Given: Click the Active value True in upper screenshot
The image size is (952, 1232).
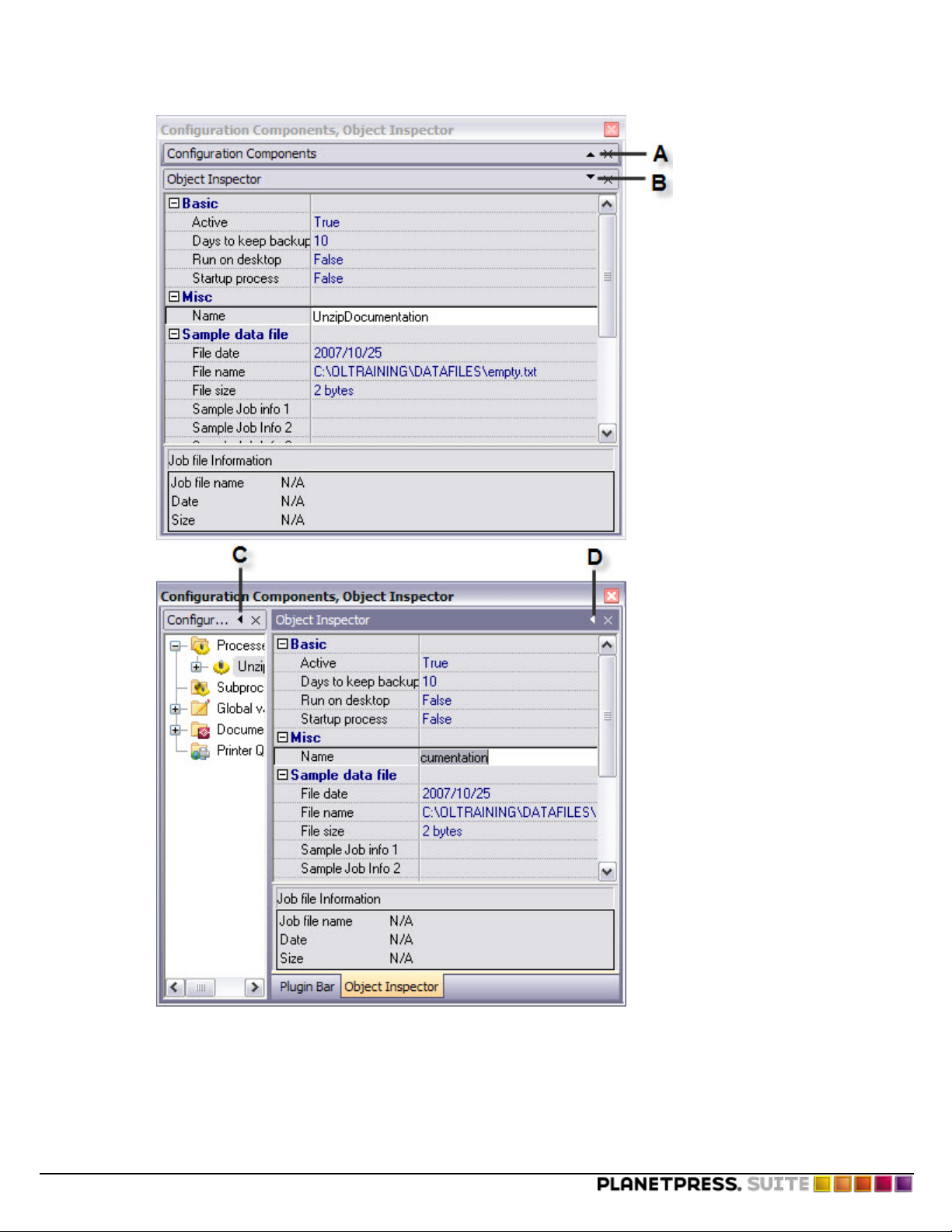Looking at the screenshot, I should [326, 222].
